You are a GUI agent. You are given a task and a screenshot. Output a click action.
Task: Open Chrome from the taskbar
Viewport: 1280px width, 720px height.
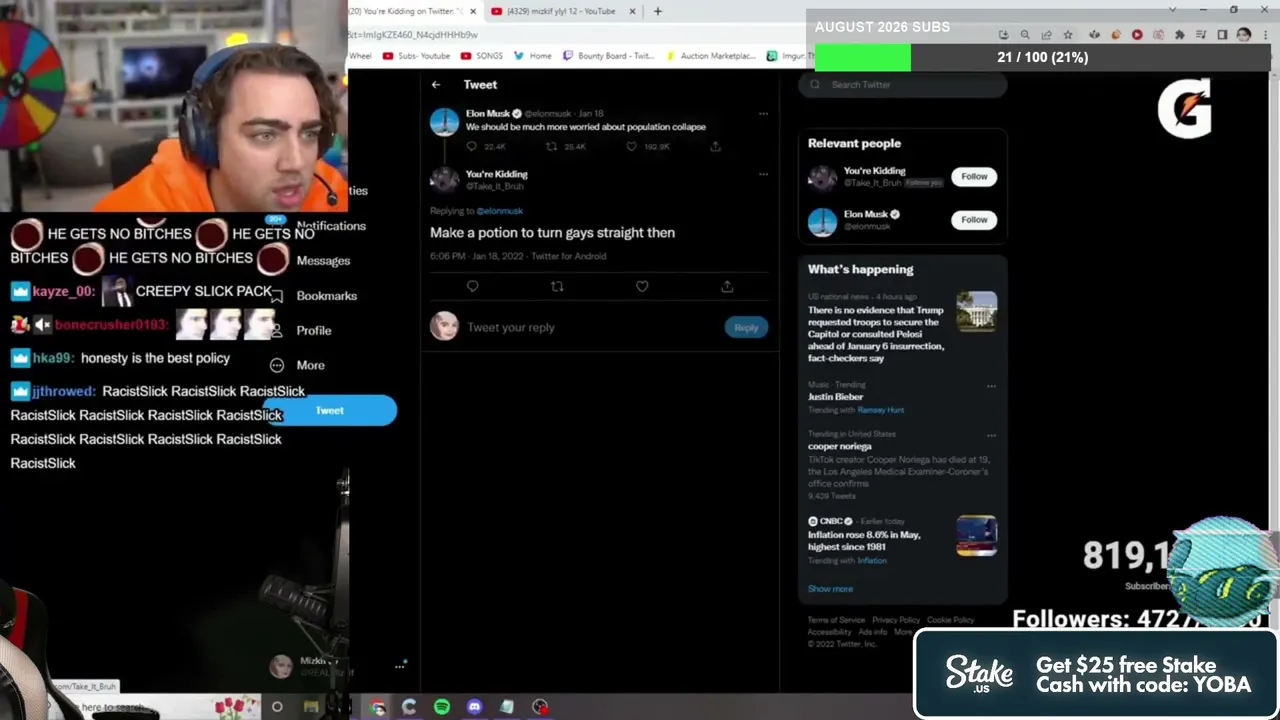pyautogui.click(x=377, y=707)
